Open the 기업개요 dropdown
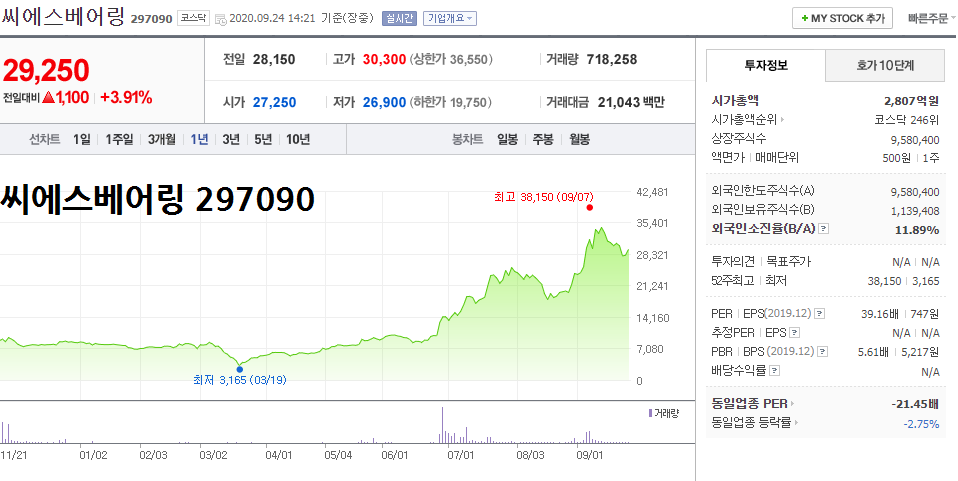This screenshot has width=958, height=481. (x=449, y=18)
